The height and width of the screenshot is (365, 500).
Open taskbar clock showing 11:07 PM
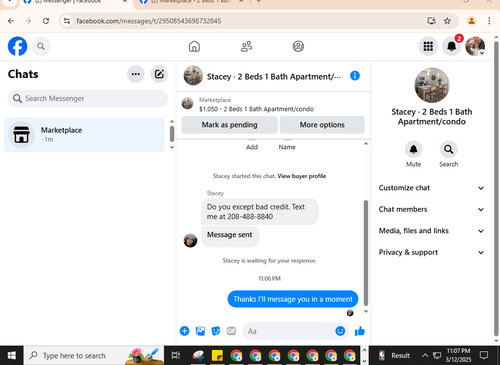(x=459, y=355)
